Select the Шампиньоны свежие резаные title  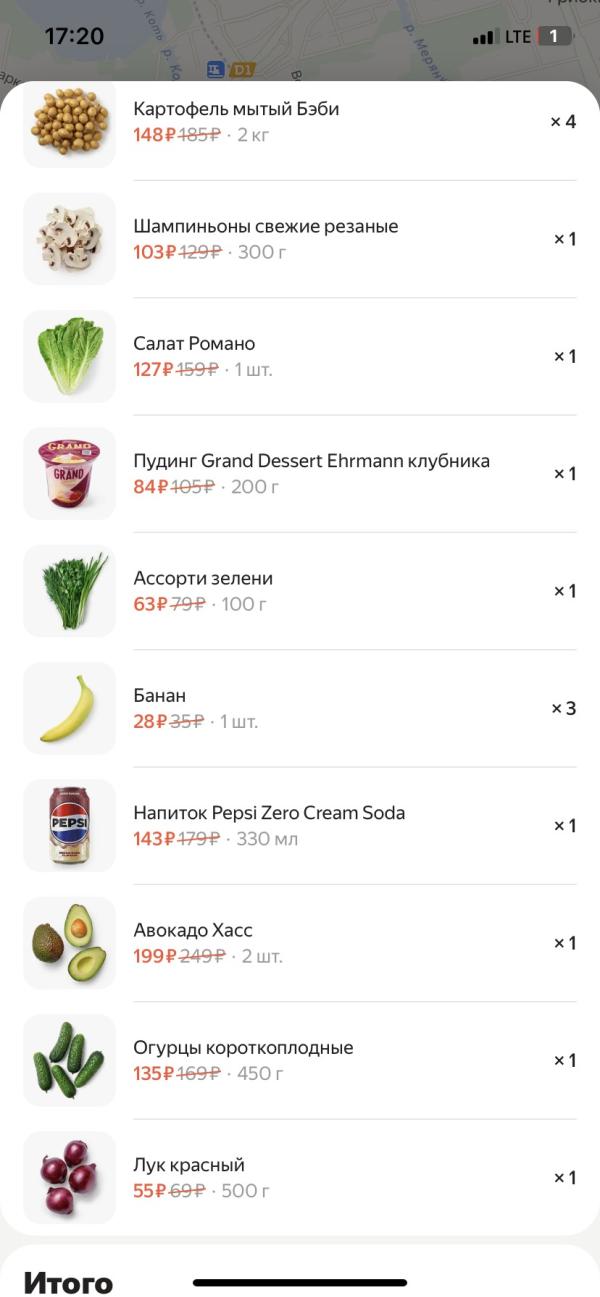point(265,226)
